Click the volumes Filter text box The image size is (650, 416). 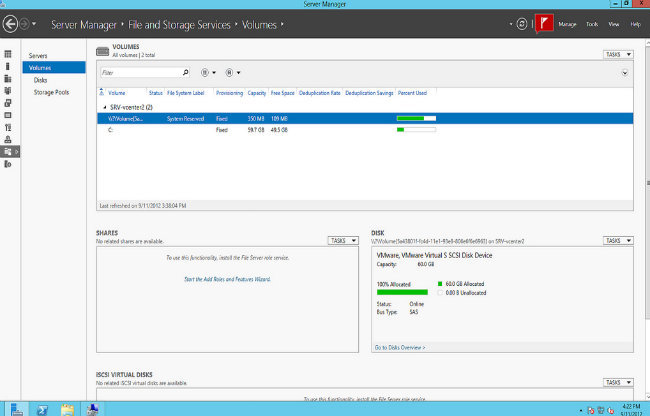140,72
